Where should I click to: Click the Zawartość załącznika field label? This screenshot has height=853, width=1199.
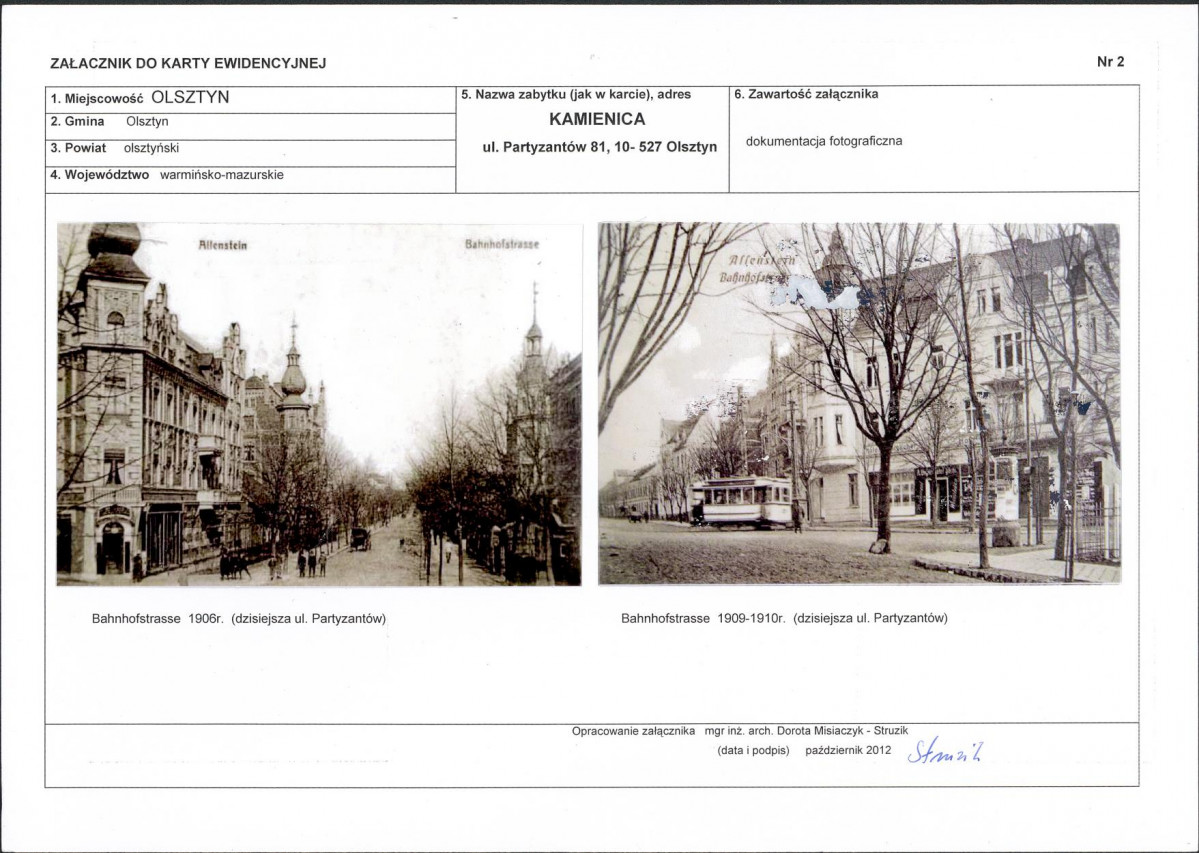(806, 94)
